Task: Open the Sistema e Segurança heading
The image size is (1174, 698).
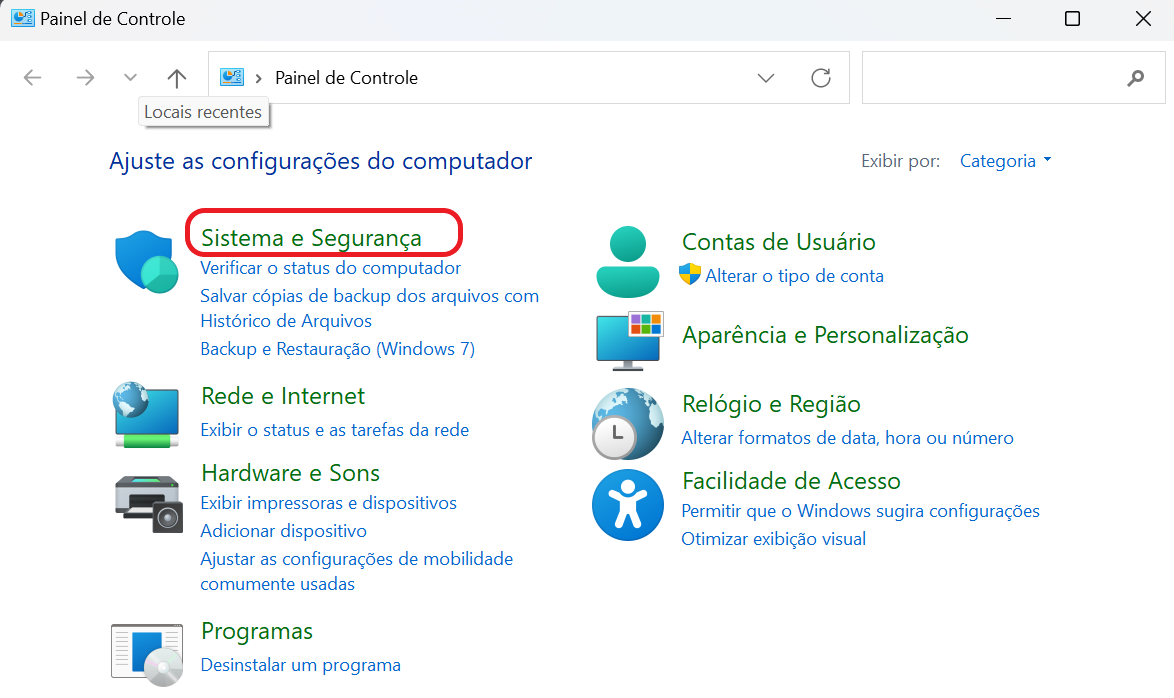Action: coord(311,238)
